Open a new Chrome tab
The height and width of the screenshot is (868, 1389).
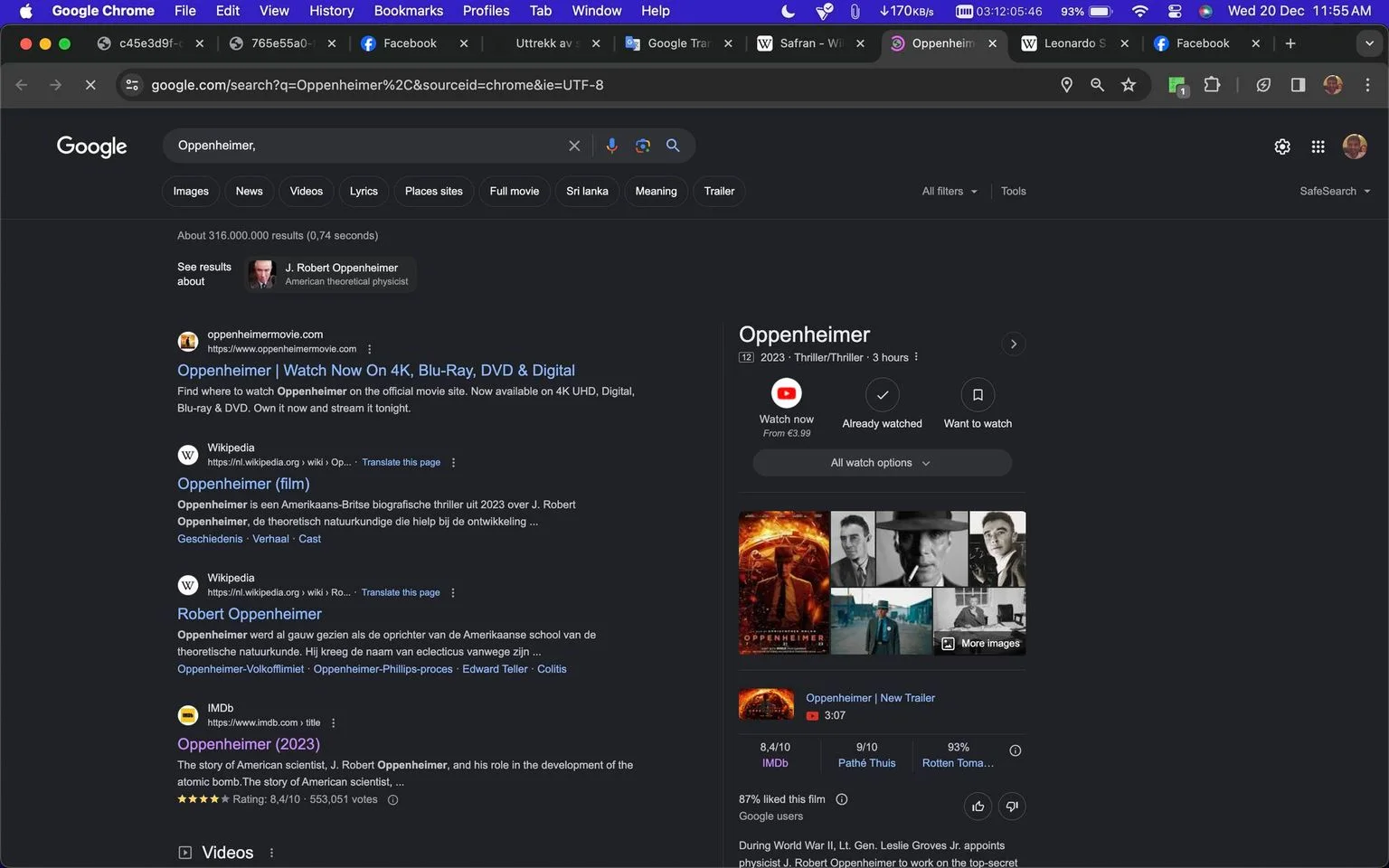point(1290,43)
